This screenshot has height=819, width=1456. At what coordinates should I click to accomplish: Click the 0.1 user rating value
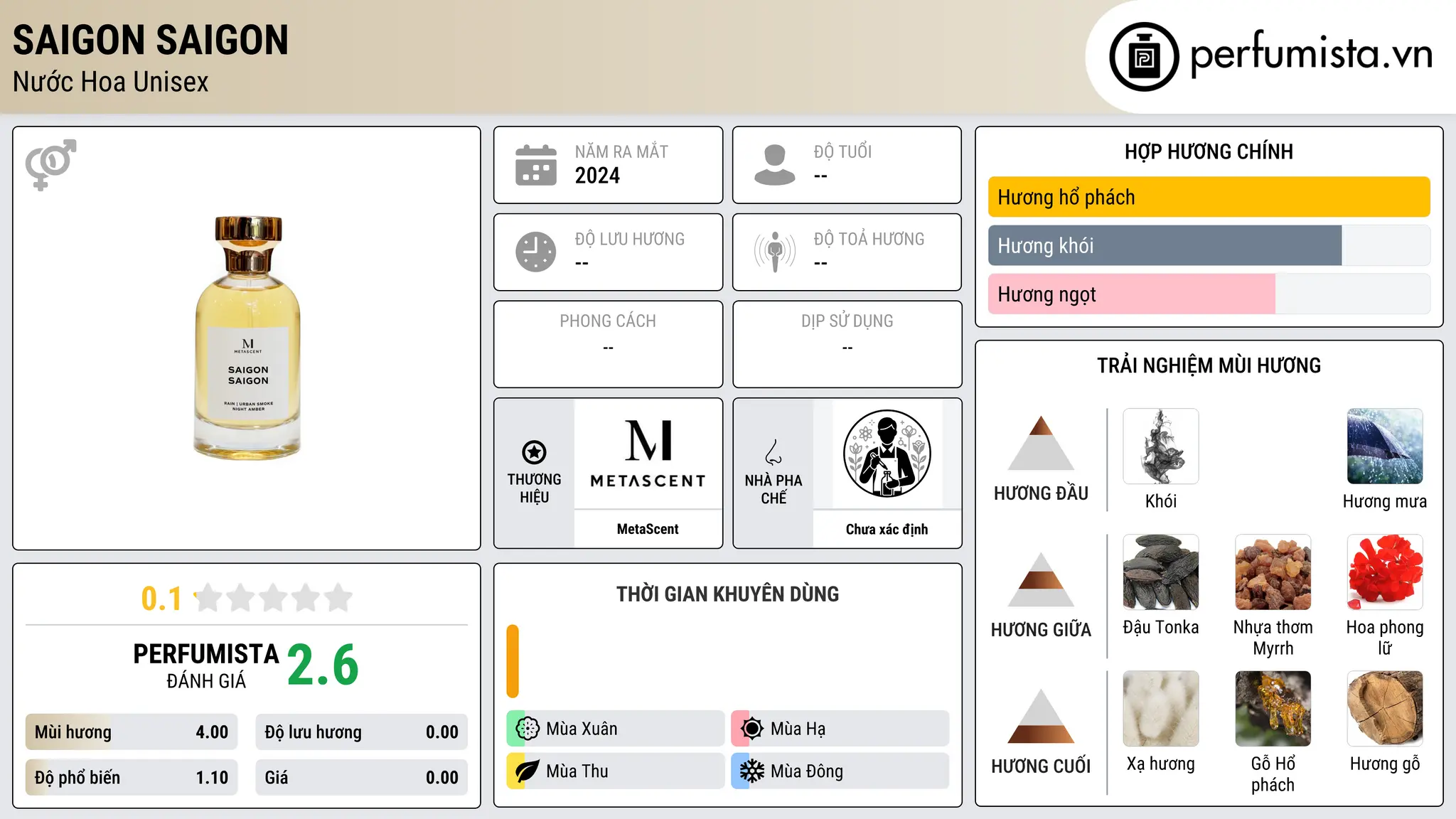point(161,599)
